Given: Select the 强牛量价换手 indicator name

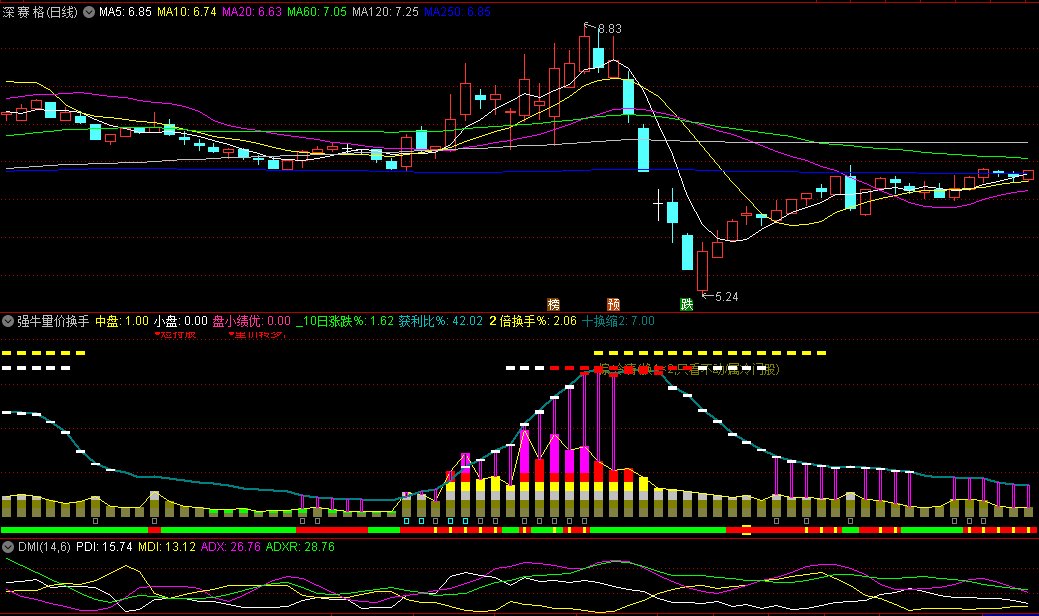Looking at the screenshot, I should click(x=53, y=321).
